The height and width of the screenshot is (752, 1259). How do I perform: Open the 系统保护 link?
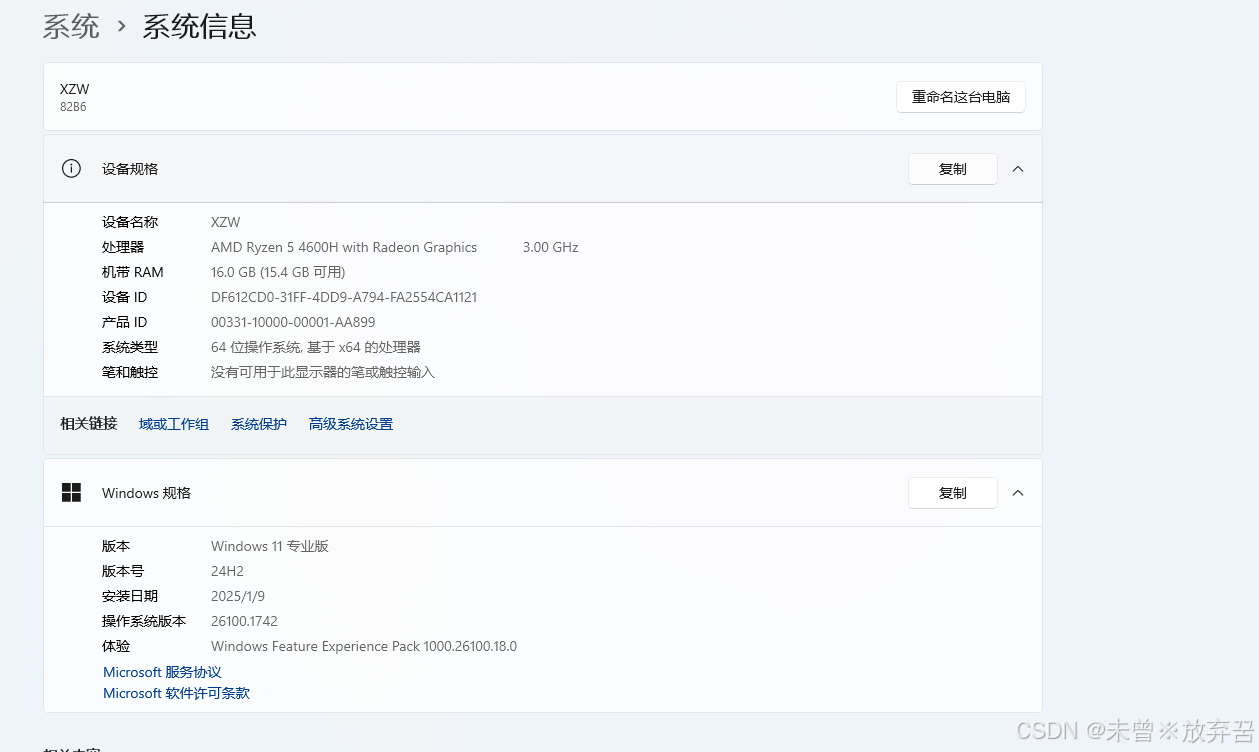259,424
